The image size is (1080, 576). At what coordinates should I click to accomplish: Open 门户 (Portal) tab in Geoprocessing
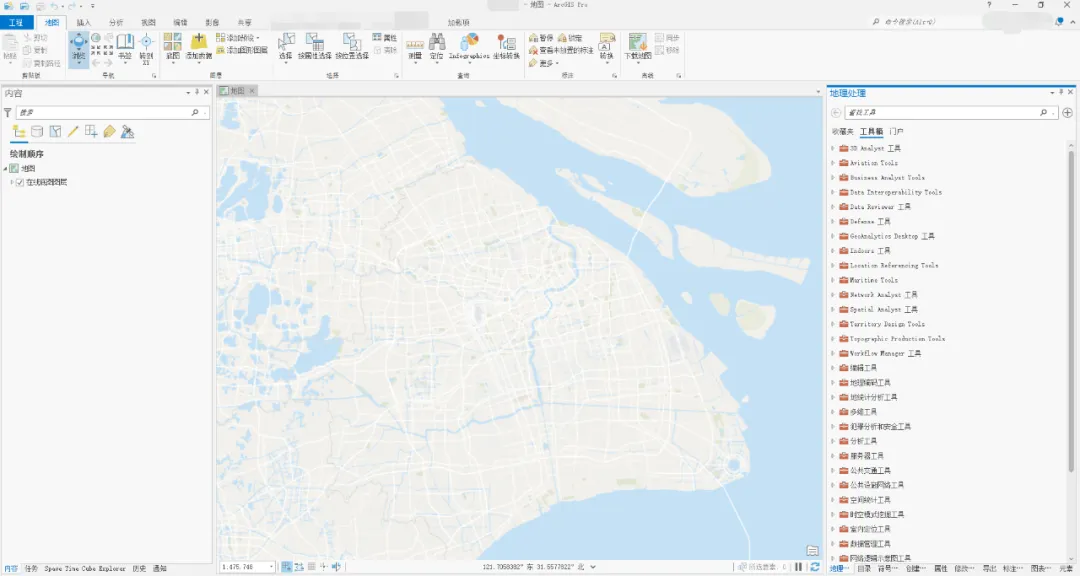(x=896, y=132)
